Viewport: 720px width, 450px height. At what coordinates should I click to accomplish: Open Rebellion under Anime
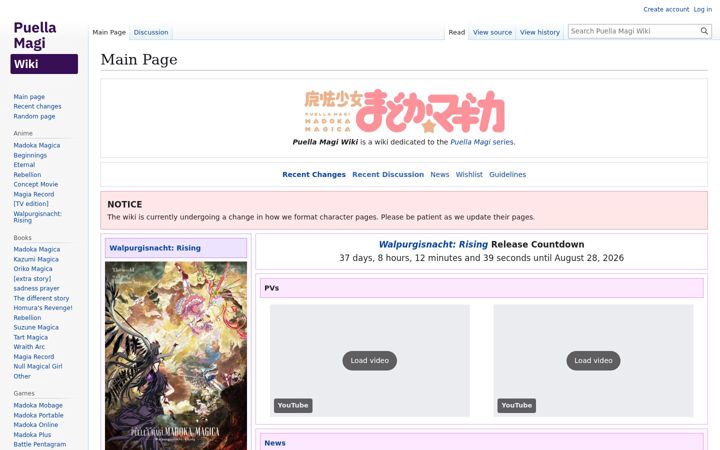pyautogui.click(x=27, y=175)
